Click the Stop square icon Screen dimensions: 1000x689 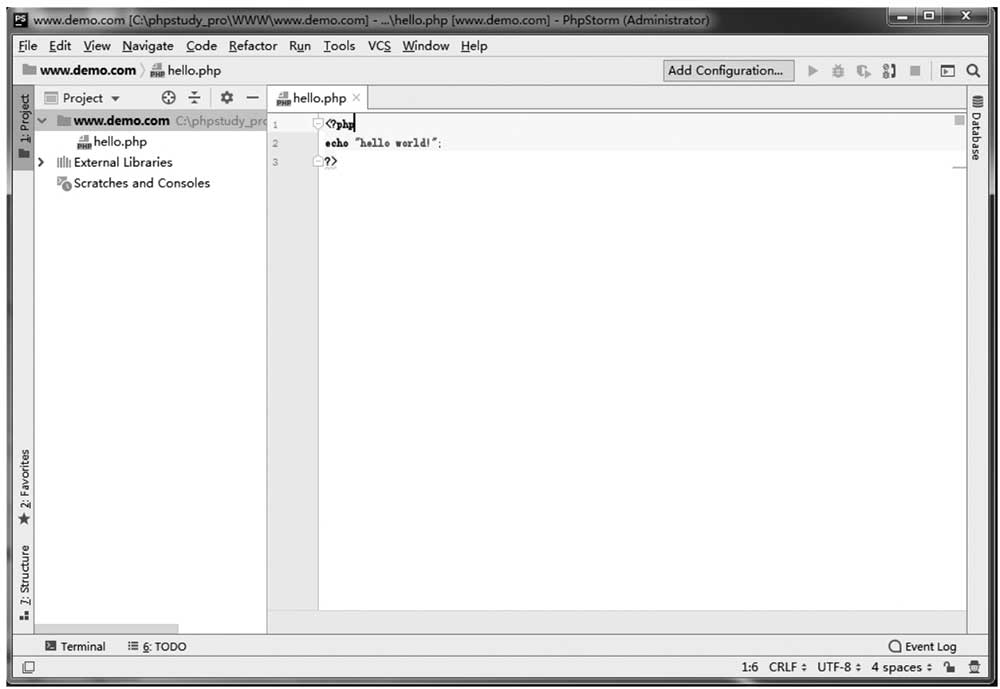(915, 71)
